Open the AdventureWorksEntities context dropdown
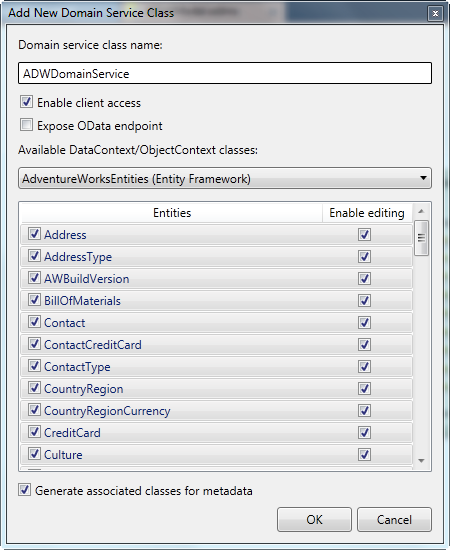Image resolution: width=450 pixels, height=550 pixels. 225,178
